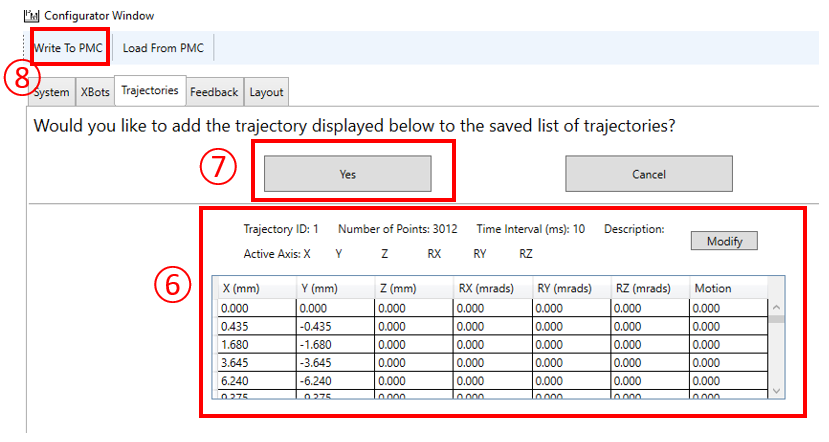
Task: Open the Layout tab
Action: (x=266, y=92)
